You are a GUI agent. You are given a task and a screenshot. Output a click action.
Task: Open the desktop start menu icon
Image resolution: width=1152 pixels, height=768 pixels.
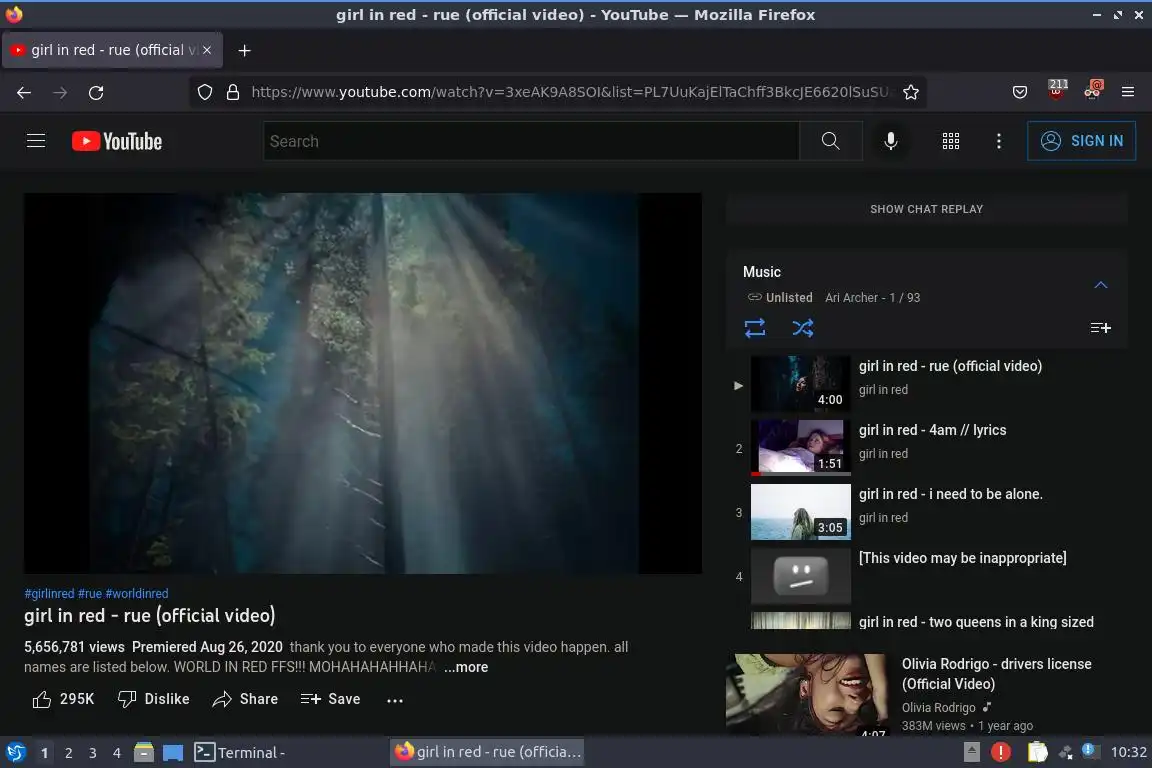[x=16, y=752]
